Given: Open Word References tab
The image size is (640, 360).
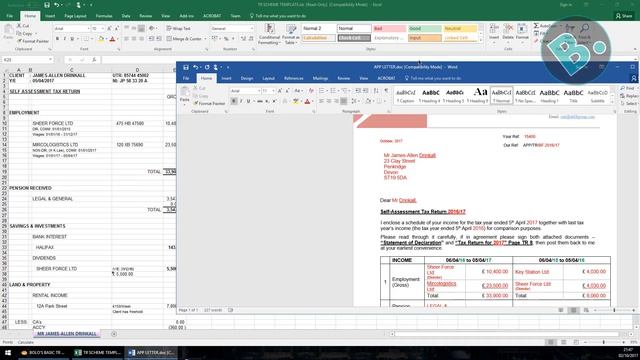Looking at the screenshot, I should pyautogui.click(x=293, y=78).
